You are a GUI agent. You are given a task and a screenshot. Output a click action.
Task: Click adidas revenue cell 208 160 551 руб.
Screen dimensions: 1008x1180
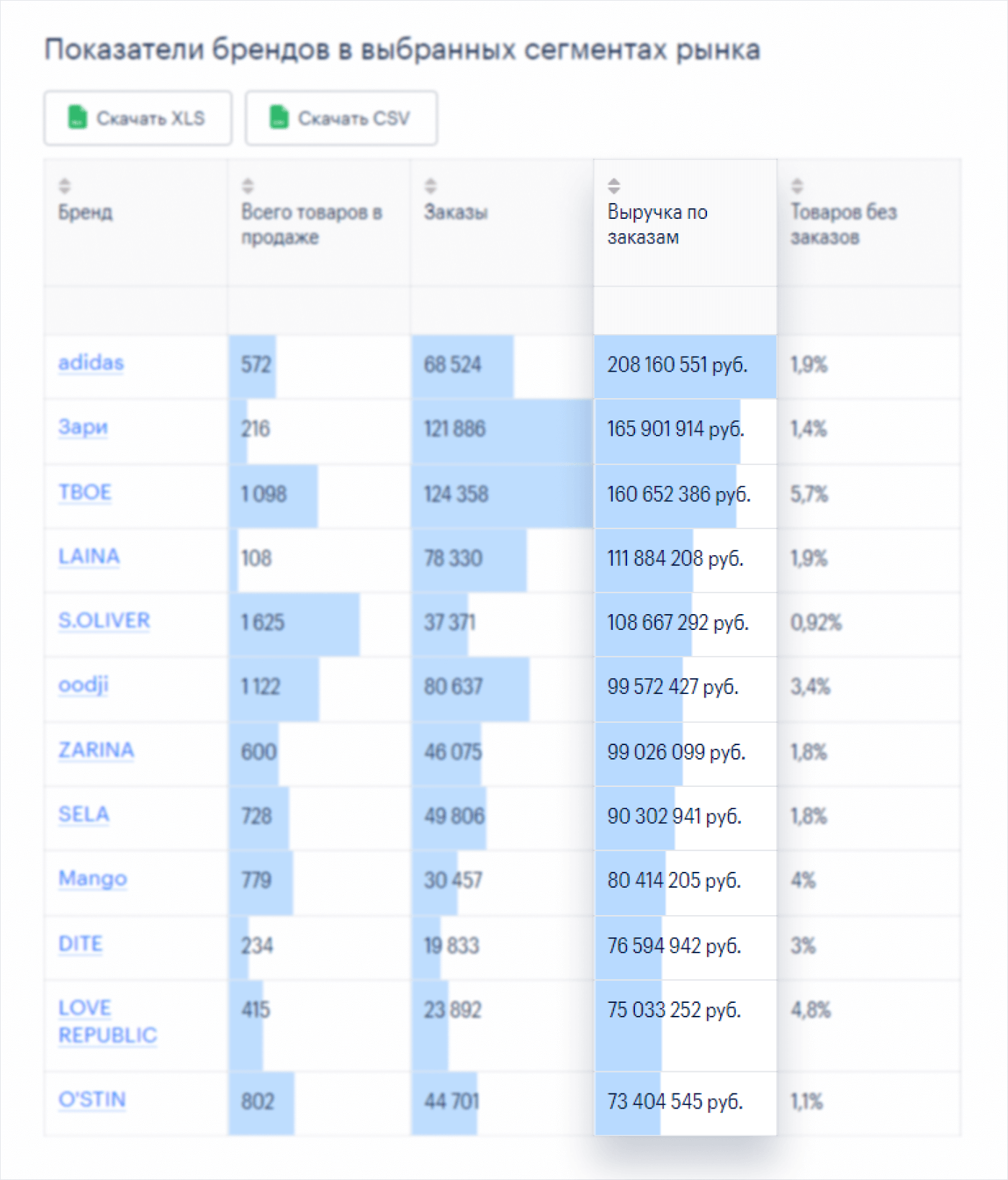677,365
